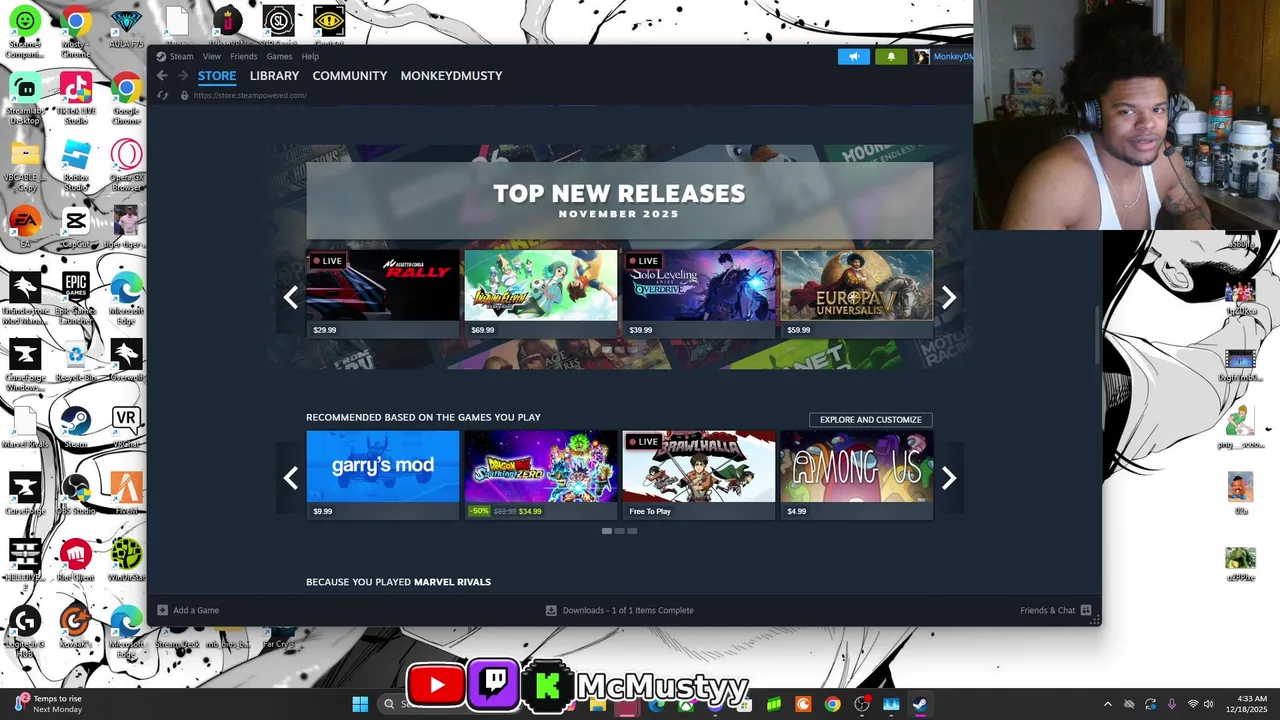Open Downloads - 1 of 1 Items Complete
Screen dimensions: 1280x720
(628, 610)
